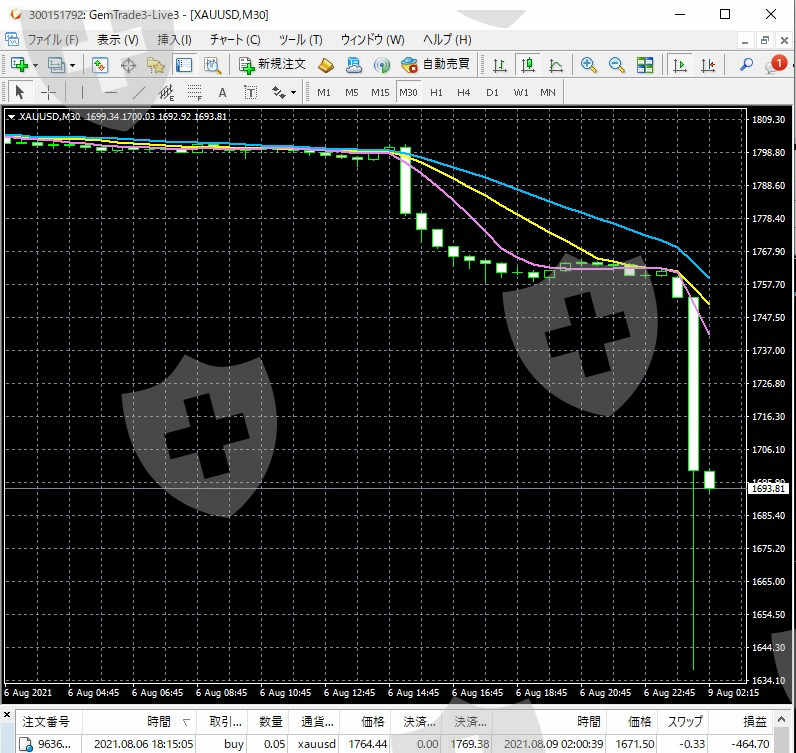Screen dimensions: 796x753
Task: Expand the arrows objects dropdown
Action: pos(293,92)
